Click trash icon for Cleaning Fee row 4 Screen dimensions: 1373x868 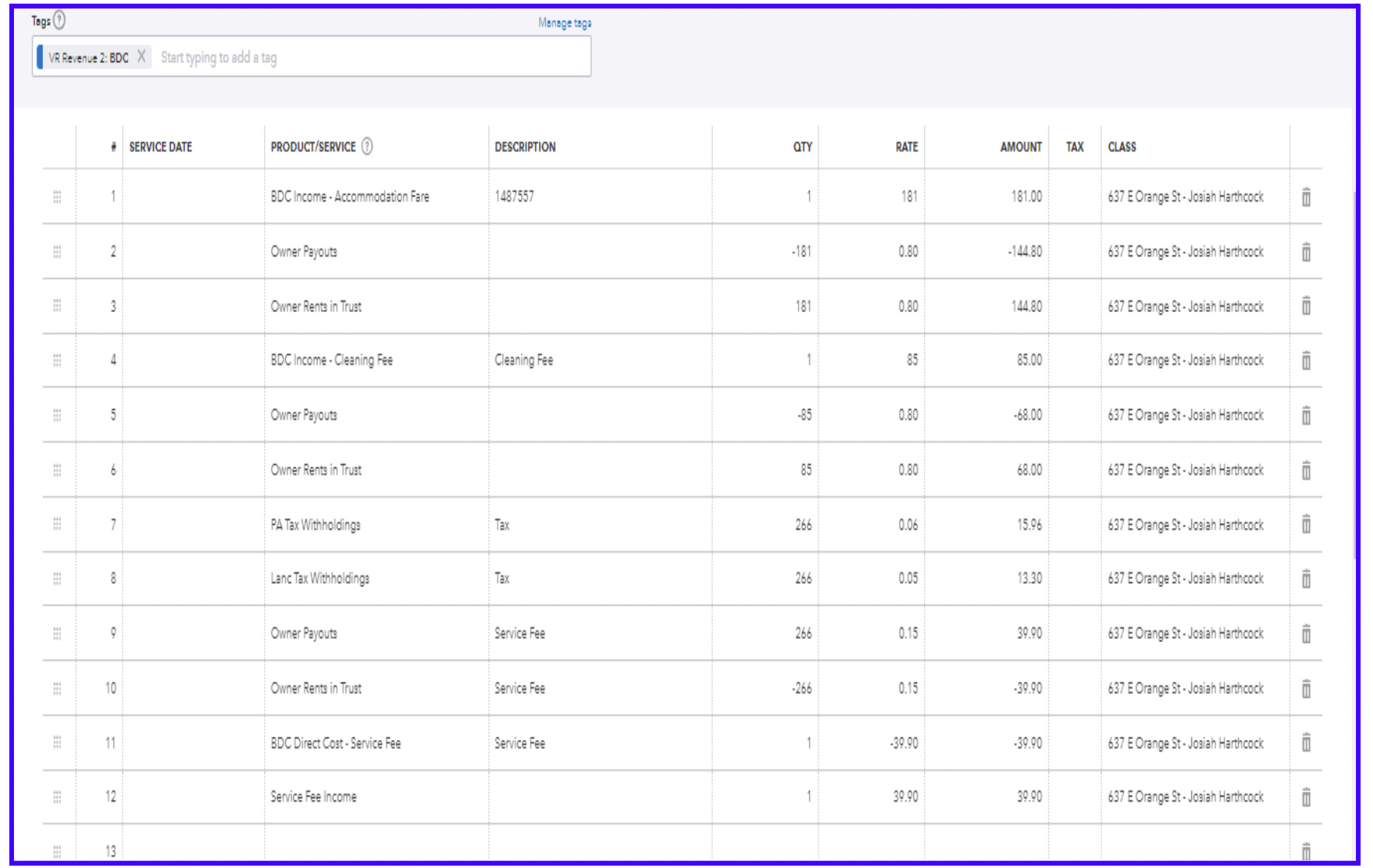tap(1305, 360)
